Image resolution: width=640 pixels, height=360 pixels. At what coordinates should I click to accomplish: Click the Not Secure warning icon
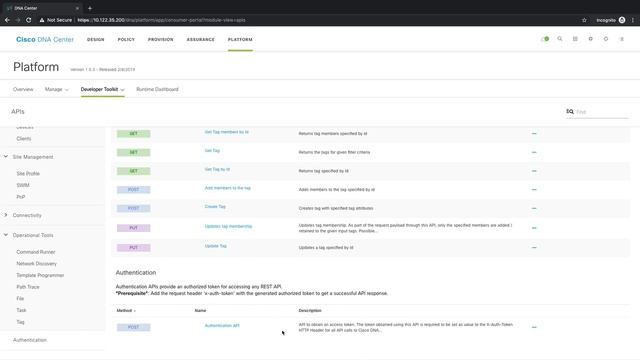42,20
